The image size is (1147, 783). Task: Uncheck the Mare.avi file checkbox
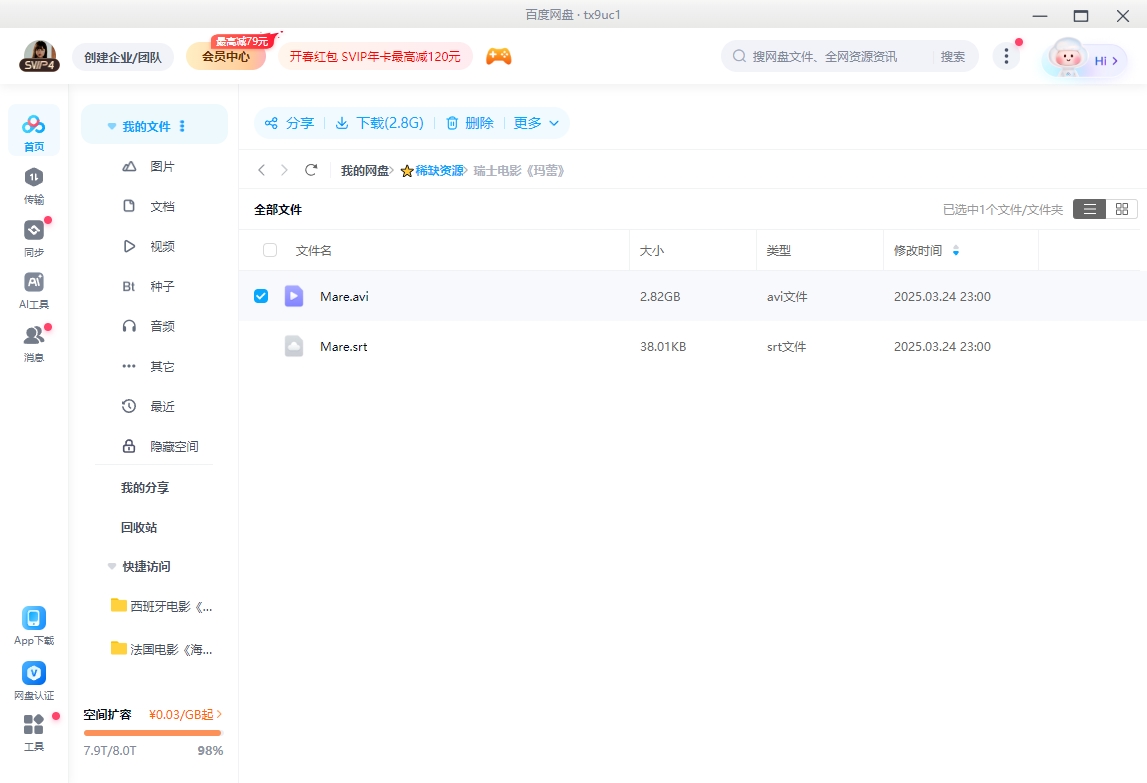point(261,296)
